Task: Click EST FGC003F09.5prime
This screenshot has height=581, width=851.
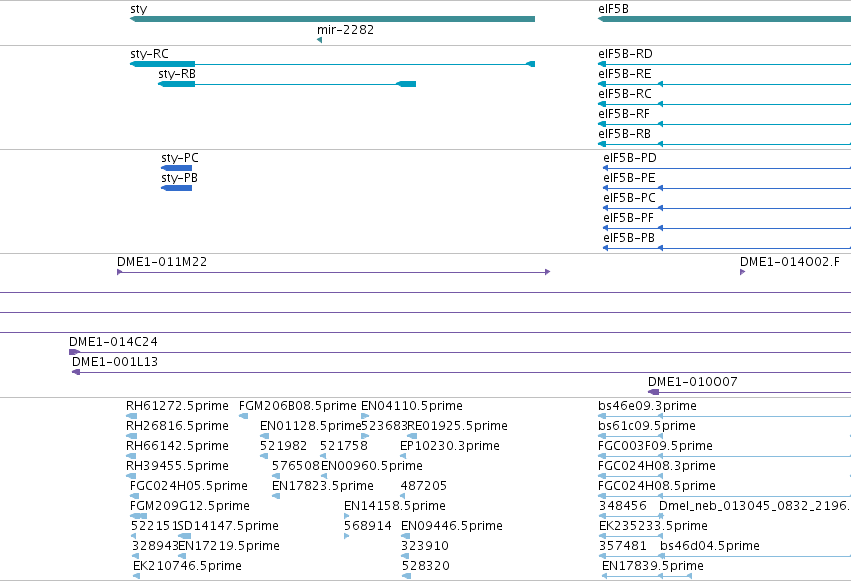Action: 655,446
